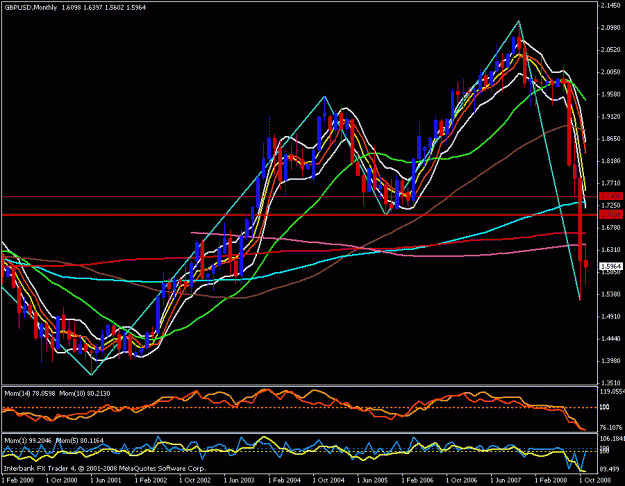625x486 pixels.
Task: Click the 1 Feb 2002 date label
Action: tap(150, 480)
